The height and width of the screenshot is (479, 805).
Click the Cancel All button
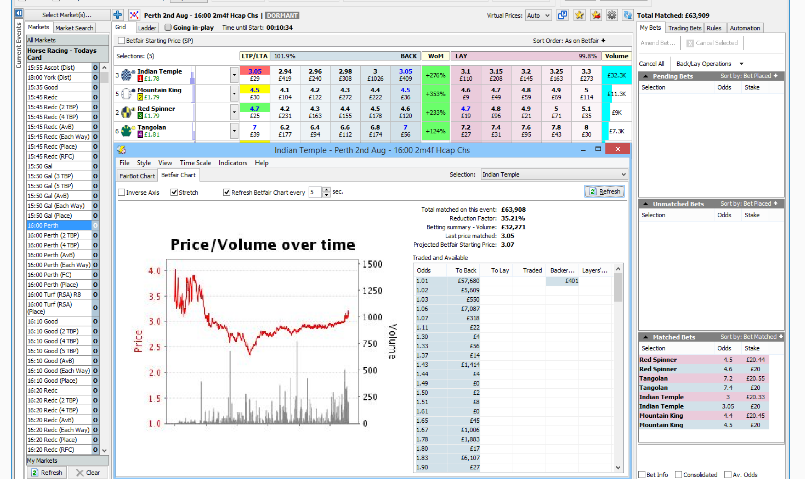[x=651, y=64]
